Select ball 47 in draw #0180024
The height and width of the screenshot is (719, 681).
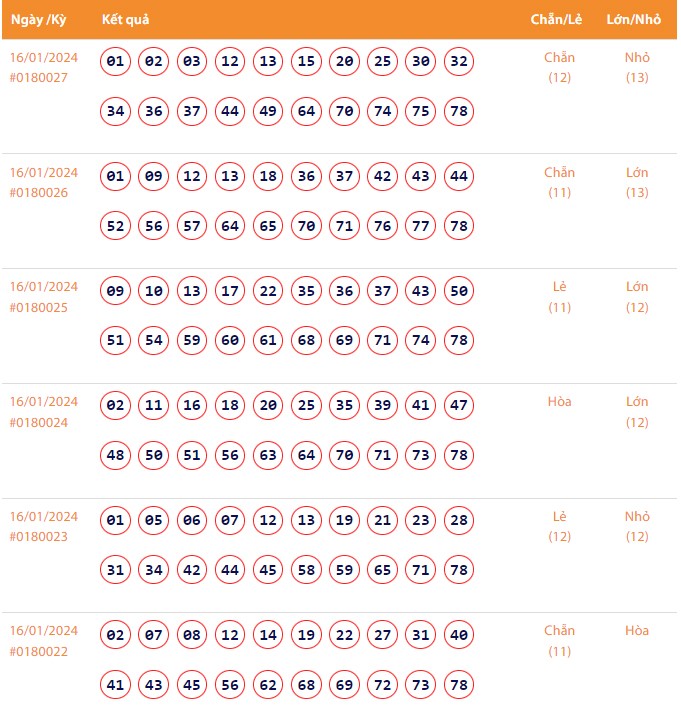coord(459,406)
